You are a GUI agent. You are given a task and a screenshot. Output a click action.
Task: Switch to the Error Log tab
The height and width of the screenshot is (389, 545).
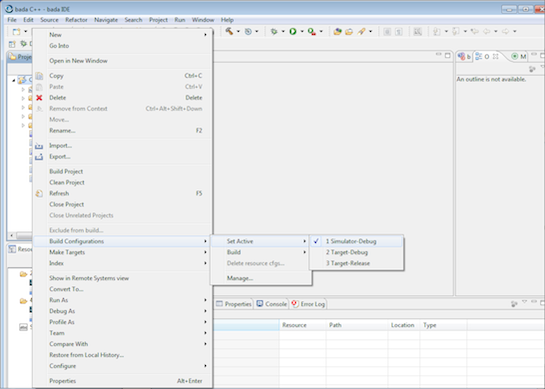[x=308, y=304]
